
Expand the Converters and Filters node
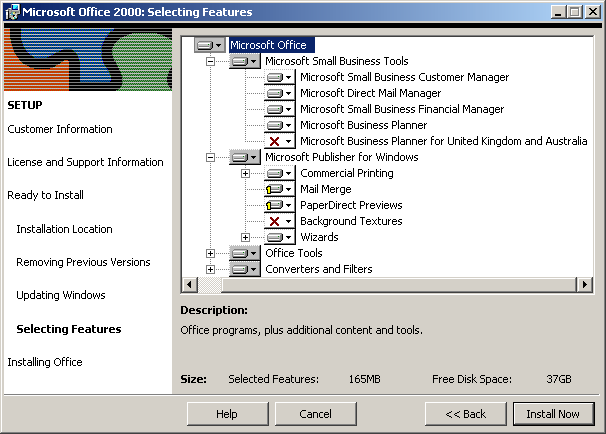click(210, 269)
